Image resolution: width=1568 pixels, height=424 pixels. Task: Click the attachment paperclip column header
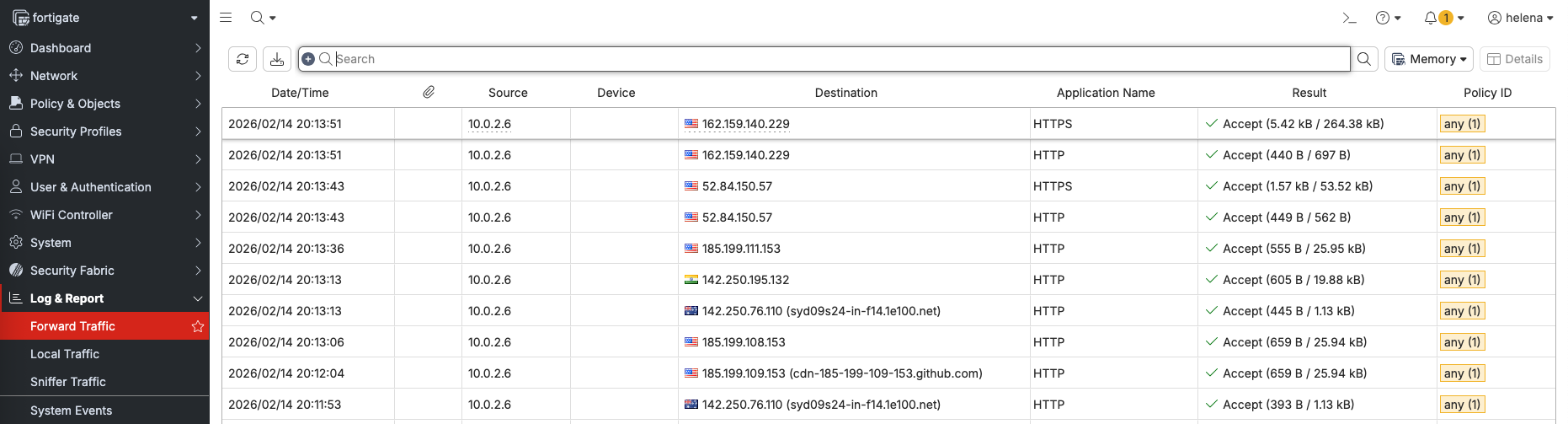pos(429,93)
